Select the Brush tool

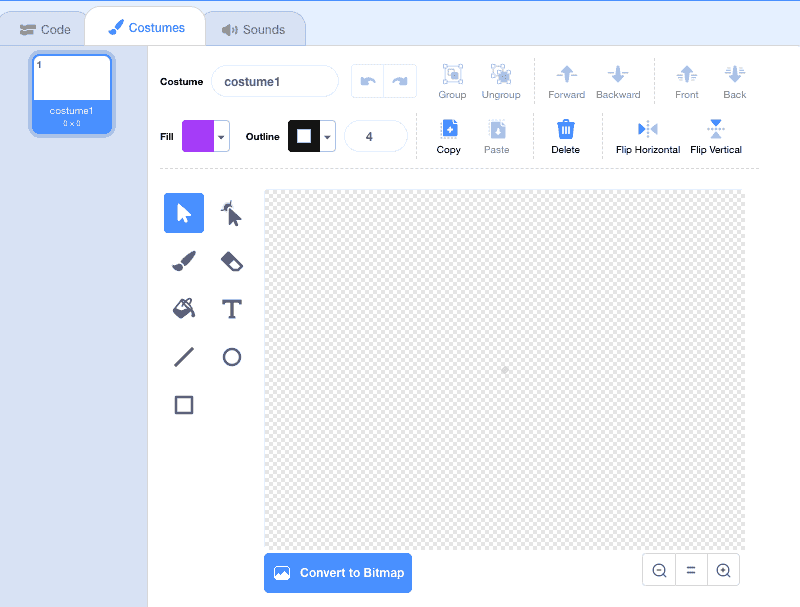(x=184, y=261)
